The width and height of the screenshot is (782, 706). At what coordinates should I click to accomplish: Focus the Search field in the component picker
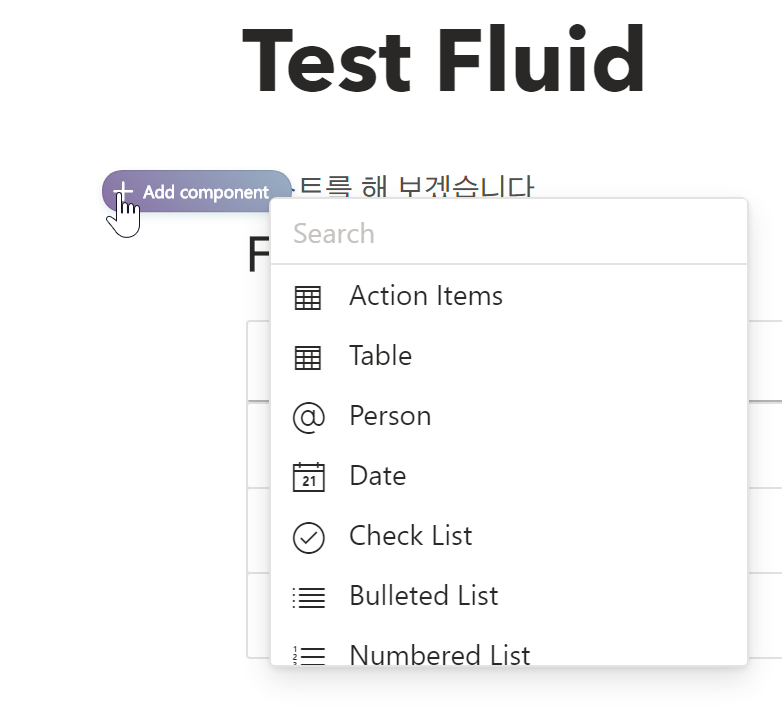tap(508, 234)
